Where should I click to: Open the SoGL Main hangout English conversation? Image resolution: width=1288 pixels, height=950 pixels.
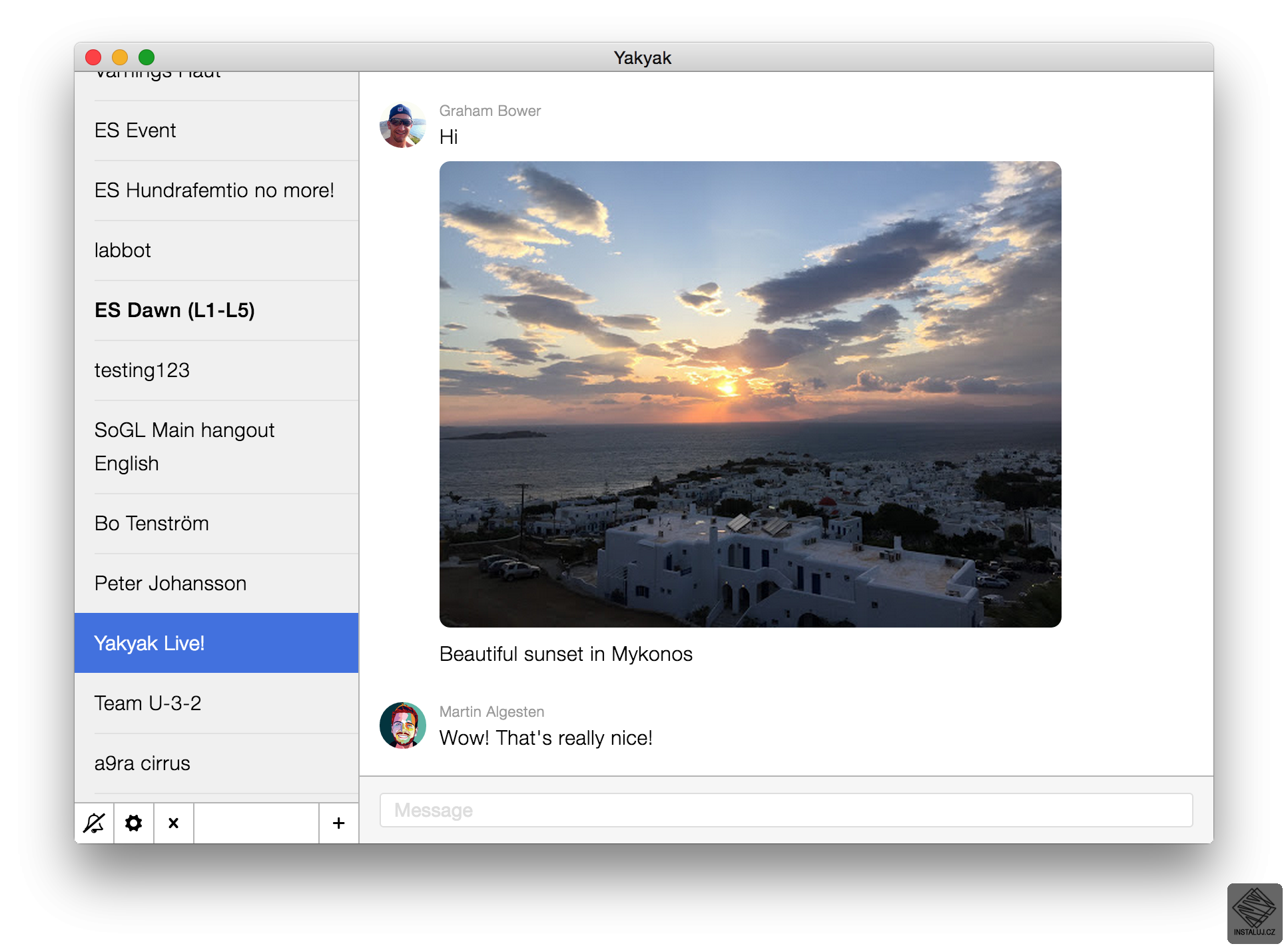(216, 446)
